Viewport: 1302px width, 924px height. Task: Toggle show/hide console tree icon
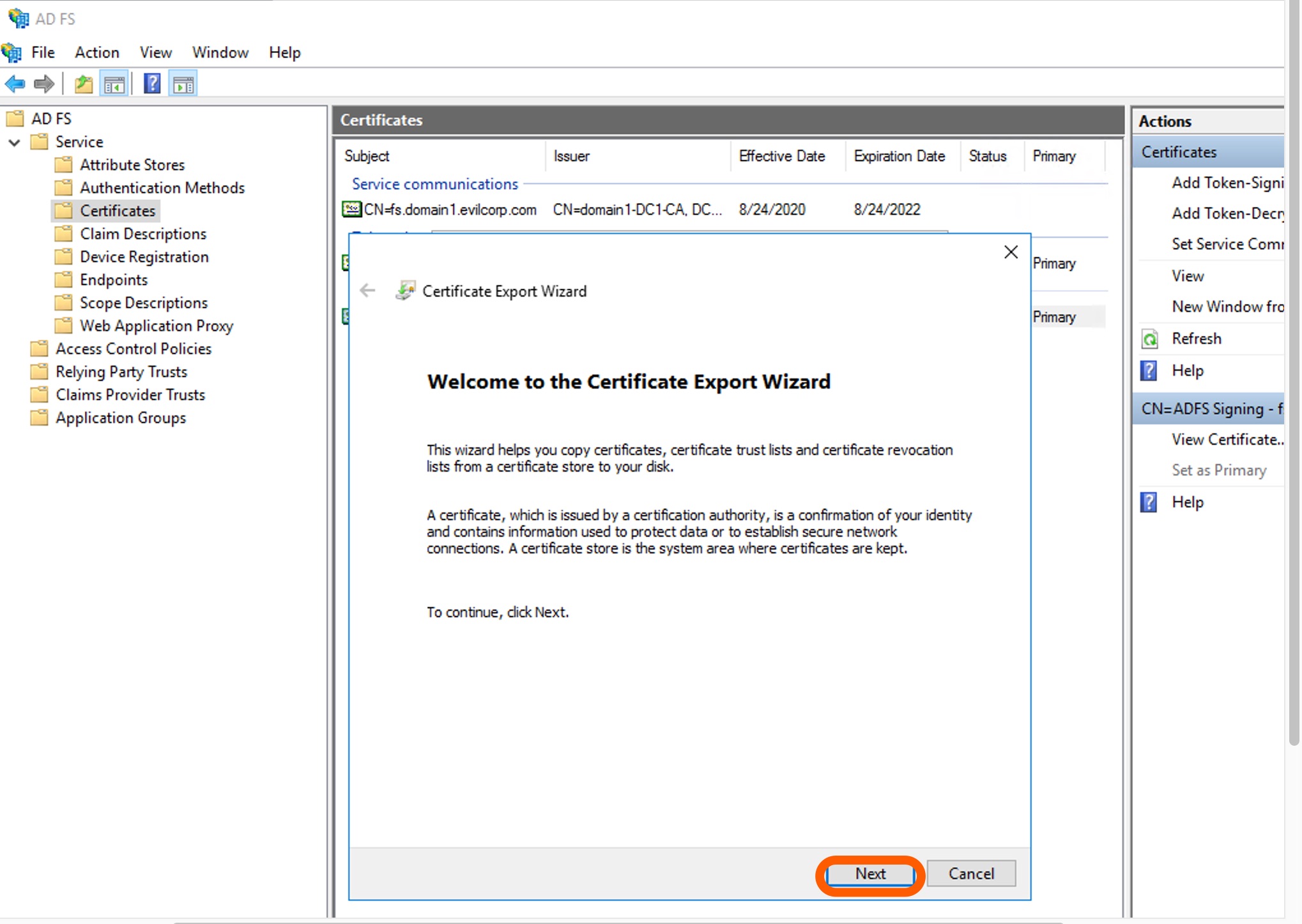pyautogui.click(x=114, y=84)
